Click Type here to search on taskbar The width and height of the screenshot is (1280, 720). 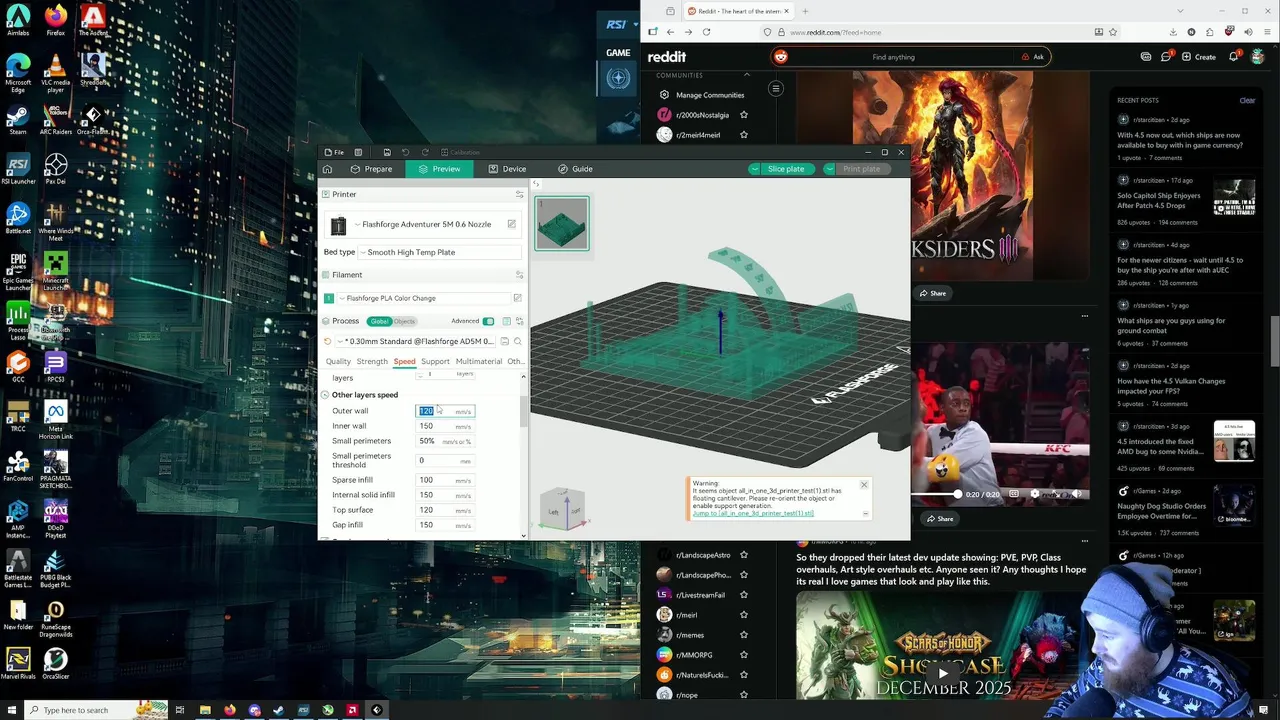pos(76,710)
